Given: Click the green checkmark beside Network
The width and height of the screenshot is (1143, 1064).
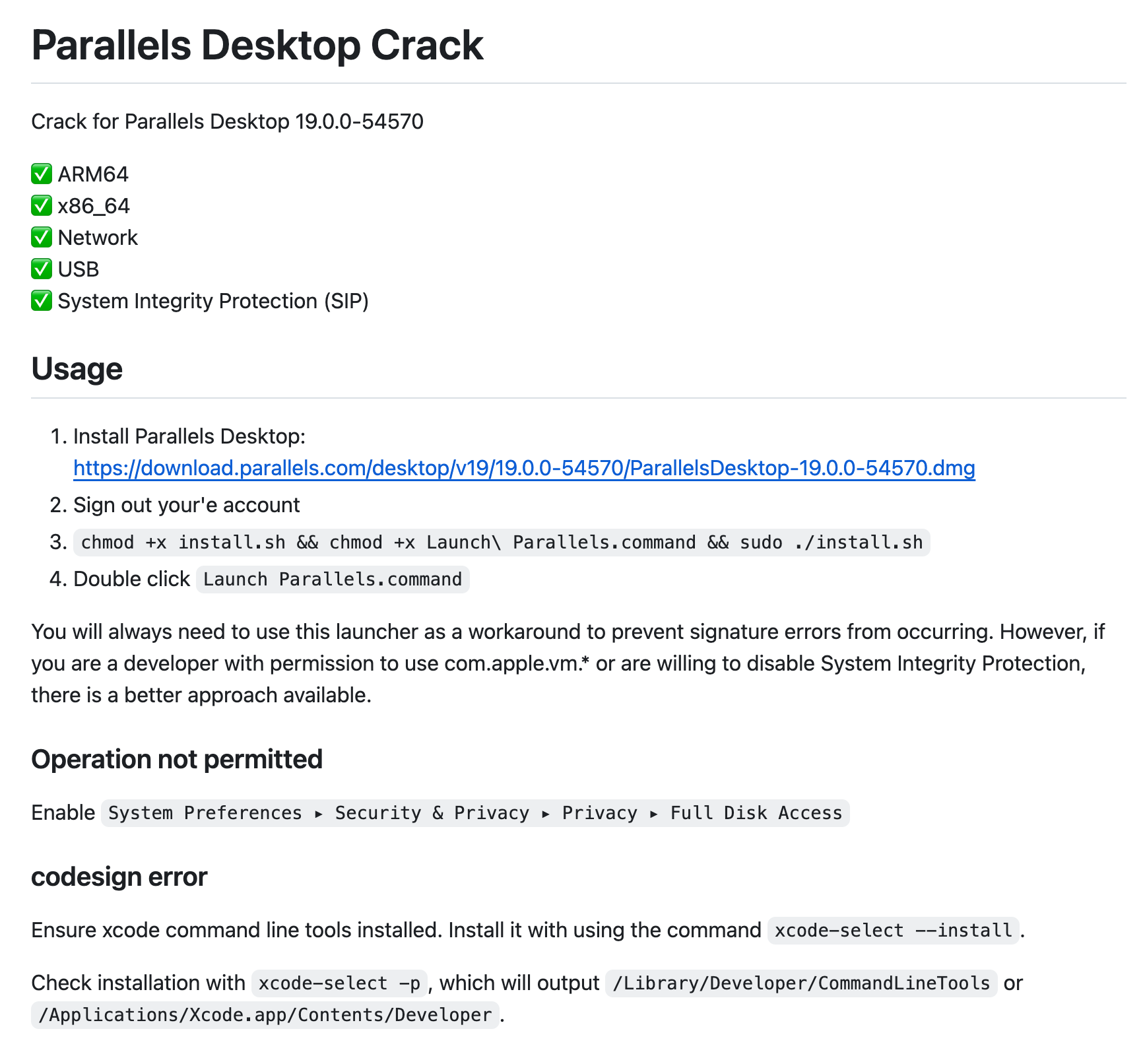Looking at the screenshot, I should click(42, 238).
